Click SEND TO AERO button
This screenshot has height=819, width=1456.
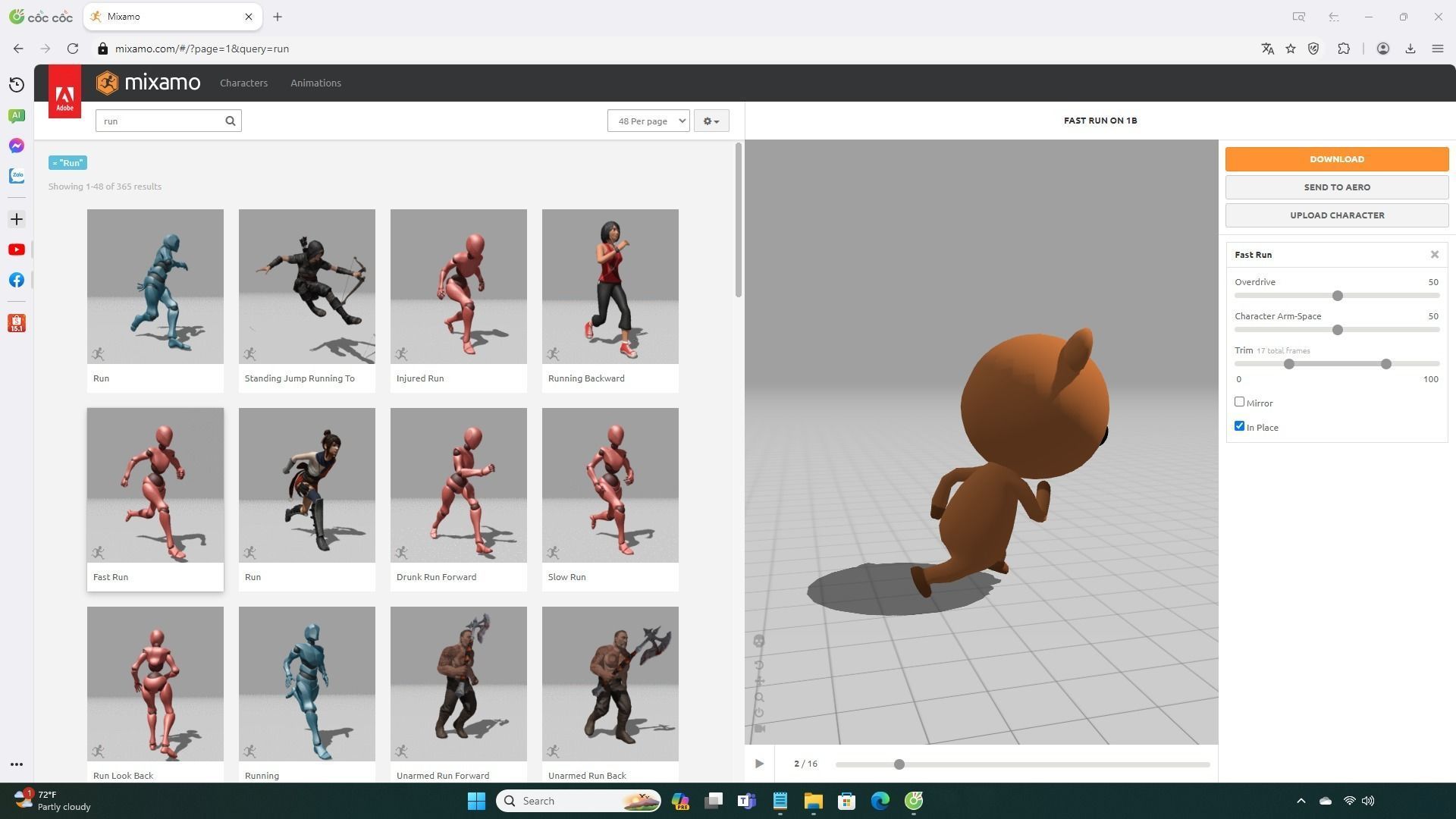tap(1337, 187)
